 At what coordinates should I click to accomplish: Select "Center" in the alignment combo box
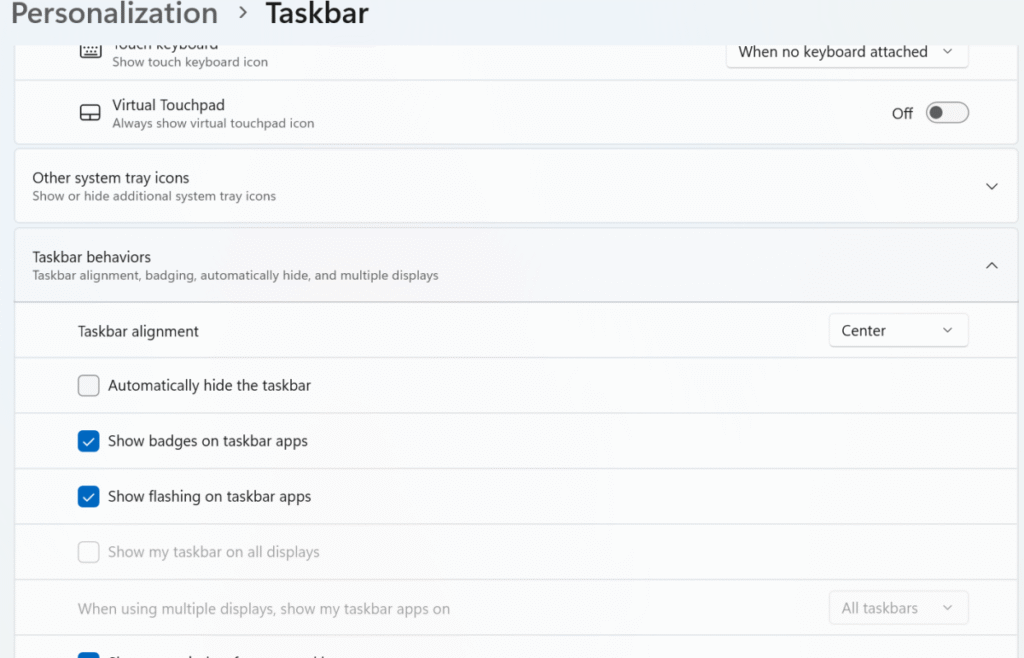click(897, 330)
